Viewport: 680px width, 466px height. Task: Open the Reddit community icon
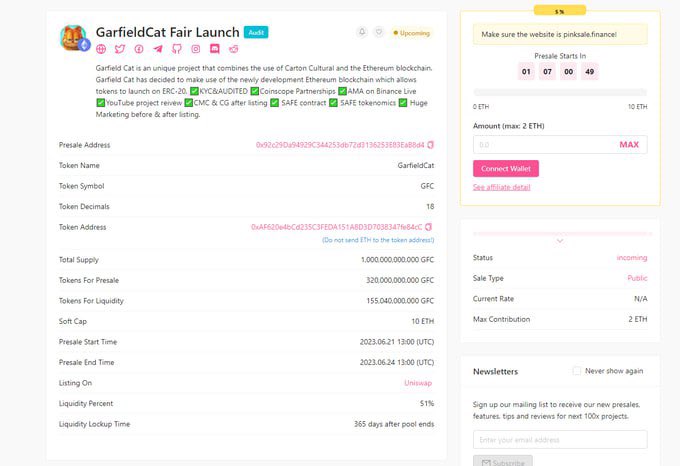click(234, 49)
